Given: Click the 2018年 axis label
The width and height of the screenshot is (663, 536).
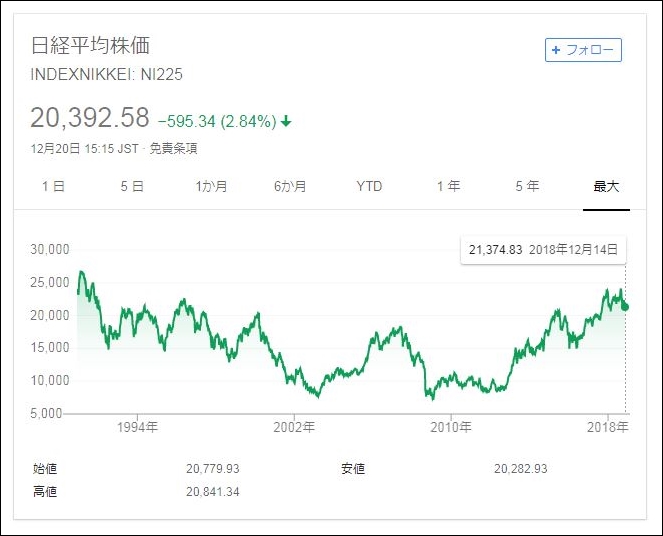Looking at the screenshot, I should pos(608,427).
